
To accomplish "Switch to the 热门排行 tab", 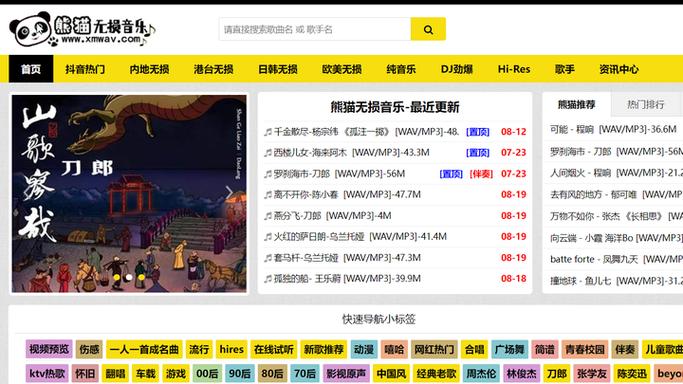I will pyautogui.click(x=646, y=104).
